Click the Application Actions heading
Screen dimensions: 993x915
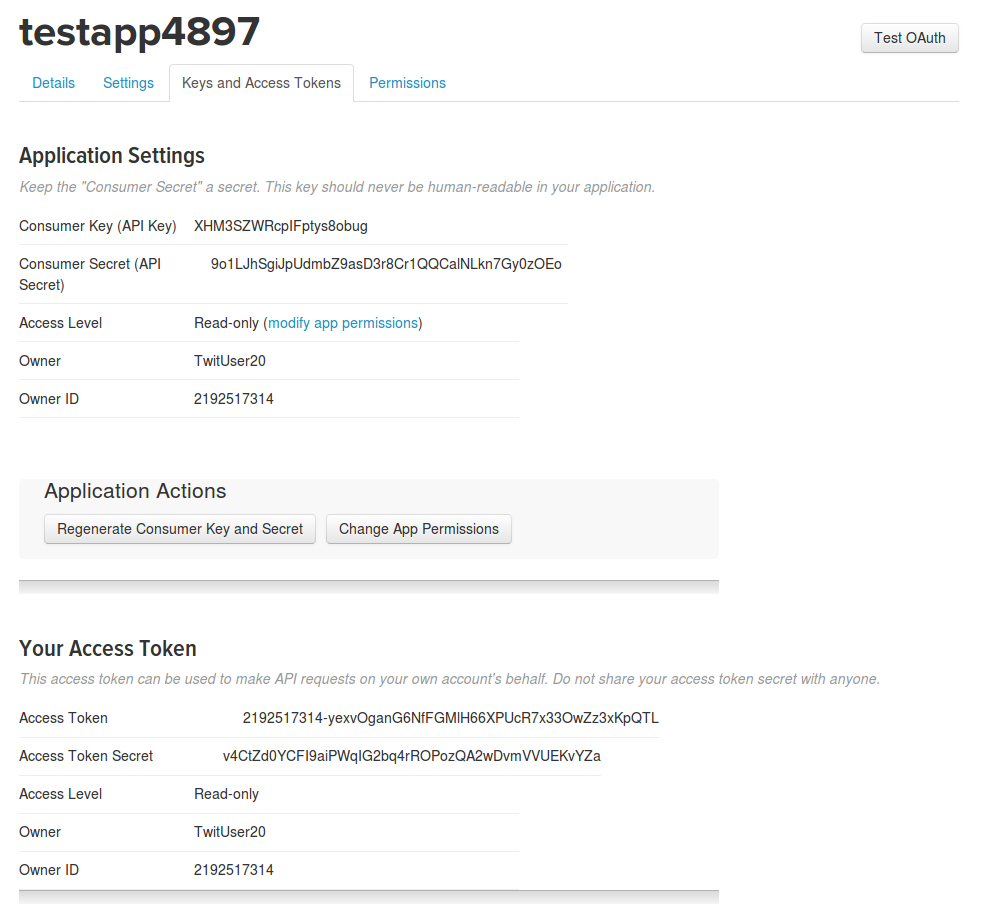135,491
